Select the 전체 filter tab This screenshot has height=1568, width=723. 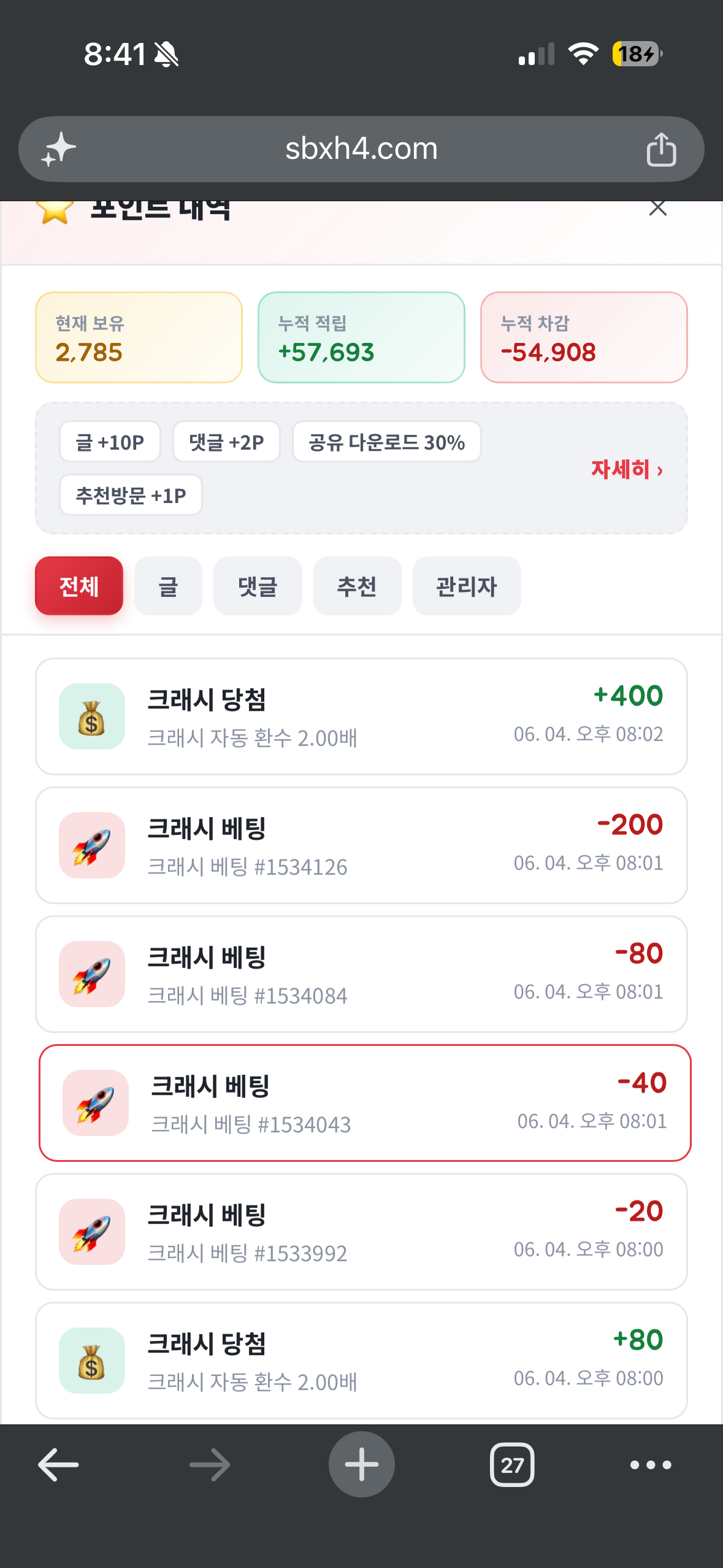point(79,586)
